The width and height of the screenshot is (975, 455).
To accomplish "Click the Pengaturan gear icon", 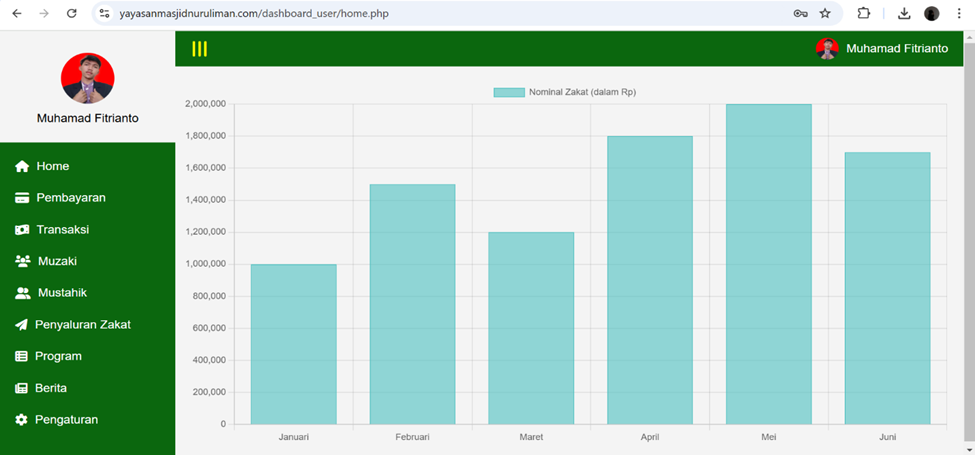I will (x=21, y=420).
